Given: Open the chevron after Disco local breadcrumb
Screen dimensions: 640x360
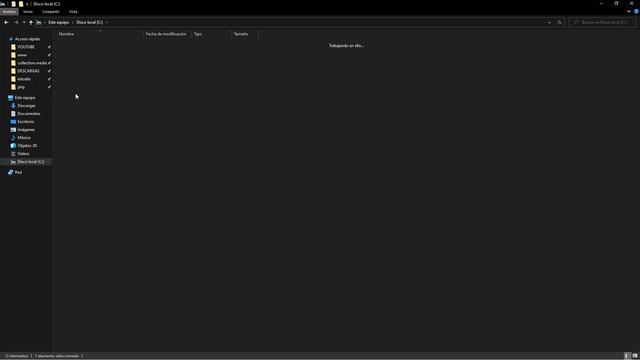Looking at the screenshot, I should click(107, 22).
